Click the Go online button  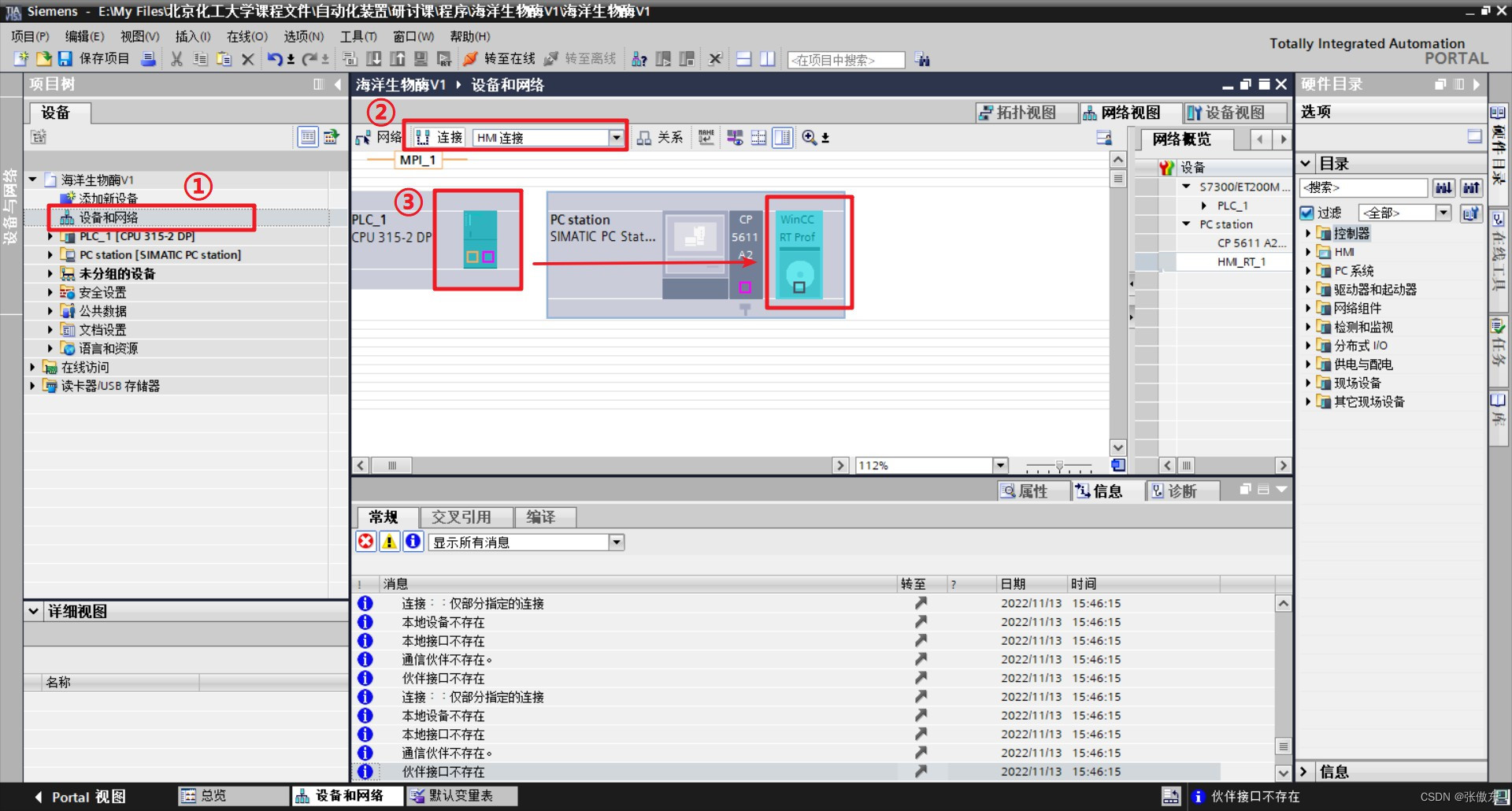click(x=499, y=59)
